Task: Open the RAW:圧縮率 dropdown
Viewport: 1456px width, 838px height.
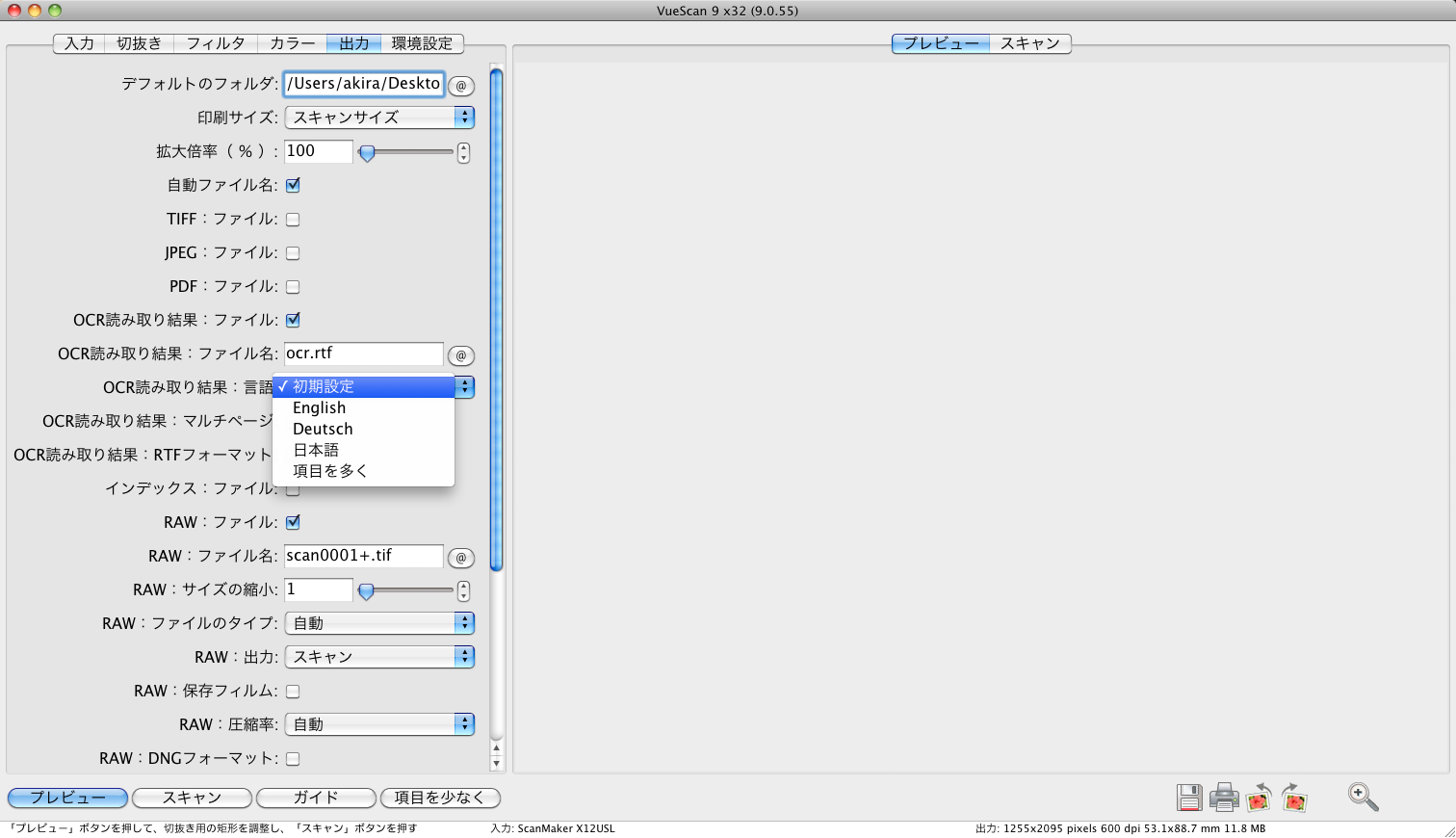Action: [379, 724]
